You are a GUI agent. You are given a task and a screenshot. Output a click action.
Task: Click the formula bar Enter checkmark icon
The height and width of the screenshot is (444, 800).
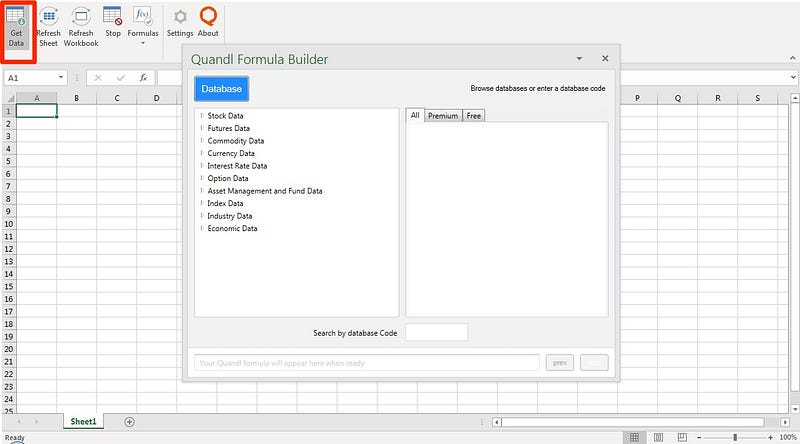coord(121,78)
